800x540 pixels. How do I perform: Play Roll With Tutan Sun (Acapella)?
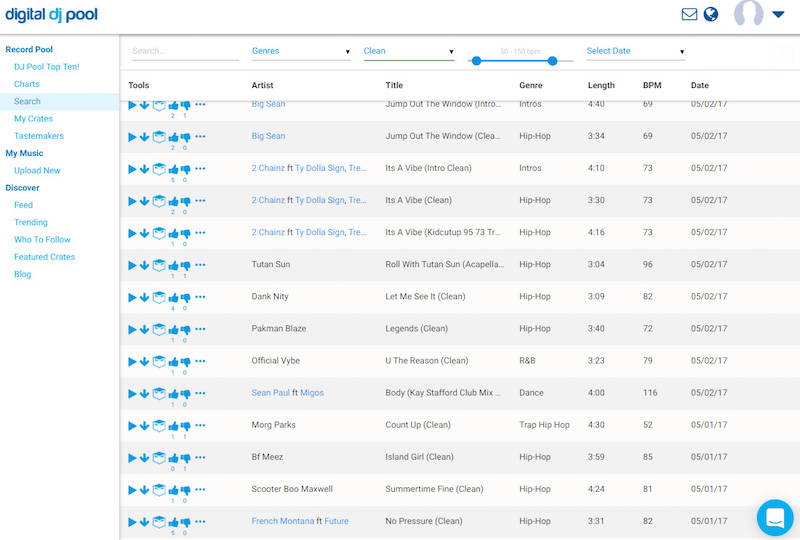tap(132, 265)
